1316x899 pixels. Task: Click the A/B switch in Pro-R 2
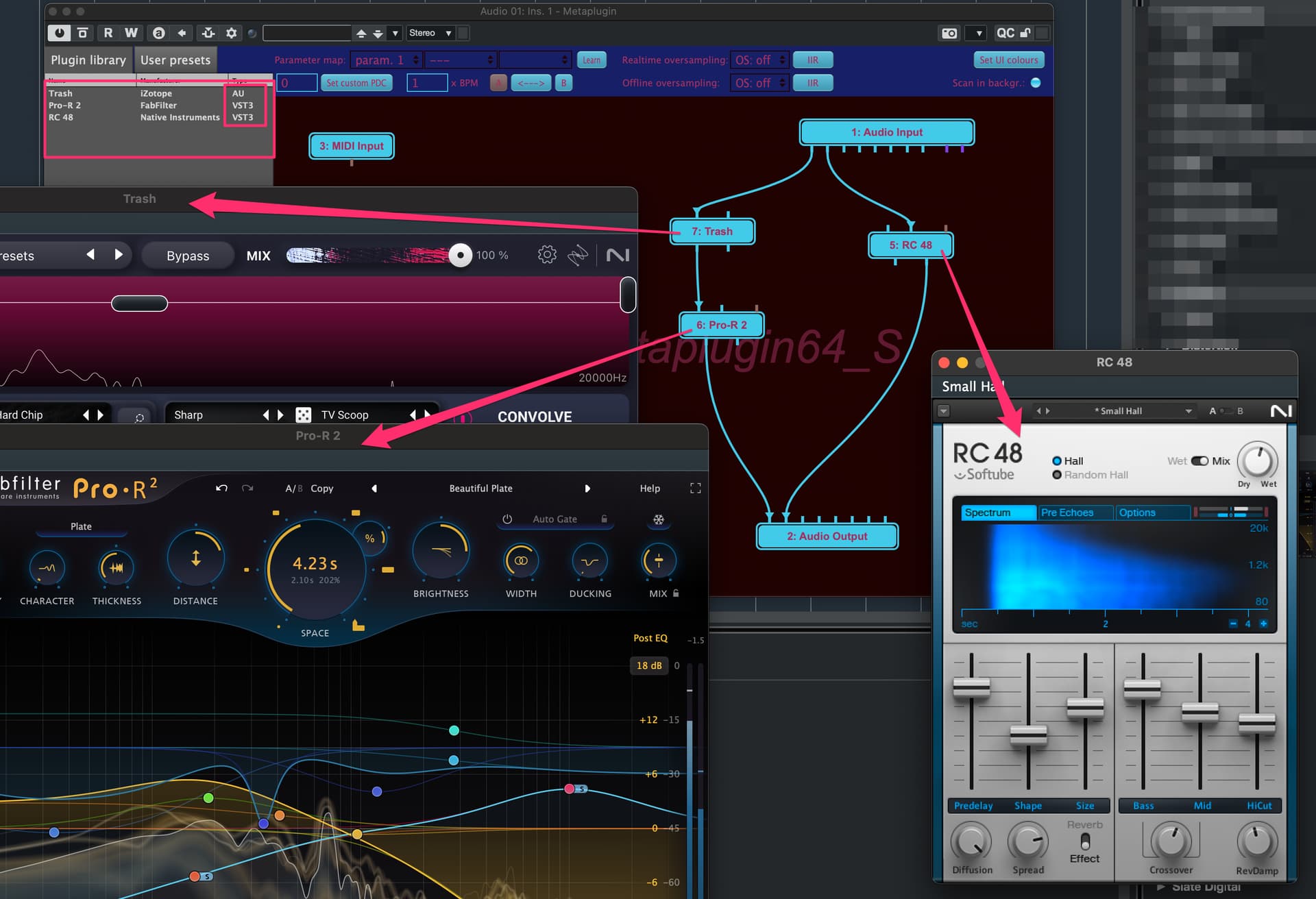point(293,489)
